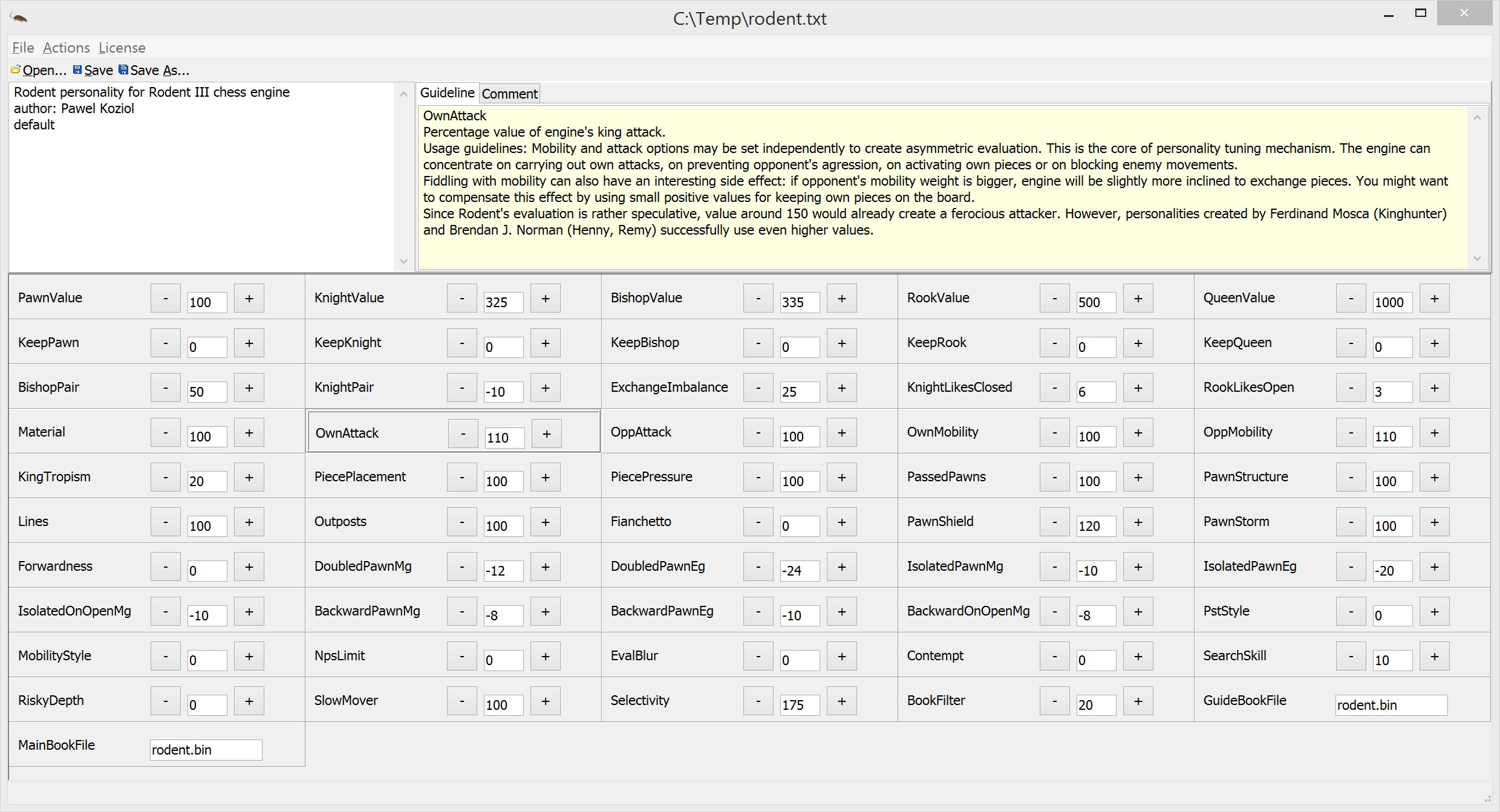The width and height of the screenshot is (1500, 812).
Task: Click the Contempt value field
Action: pyautogui.click(x=1095, y=660)
